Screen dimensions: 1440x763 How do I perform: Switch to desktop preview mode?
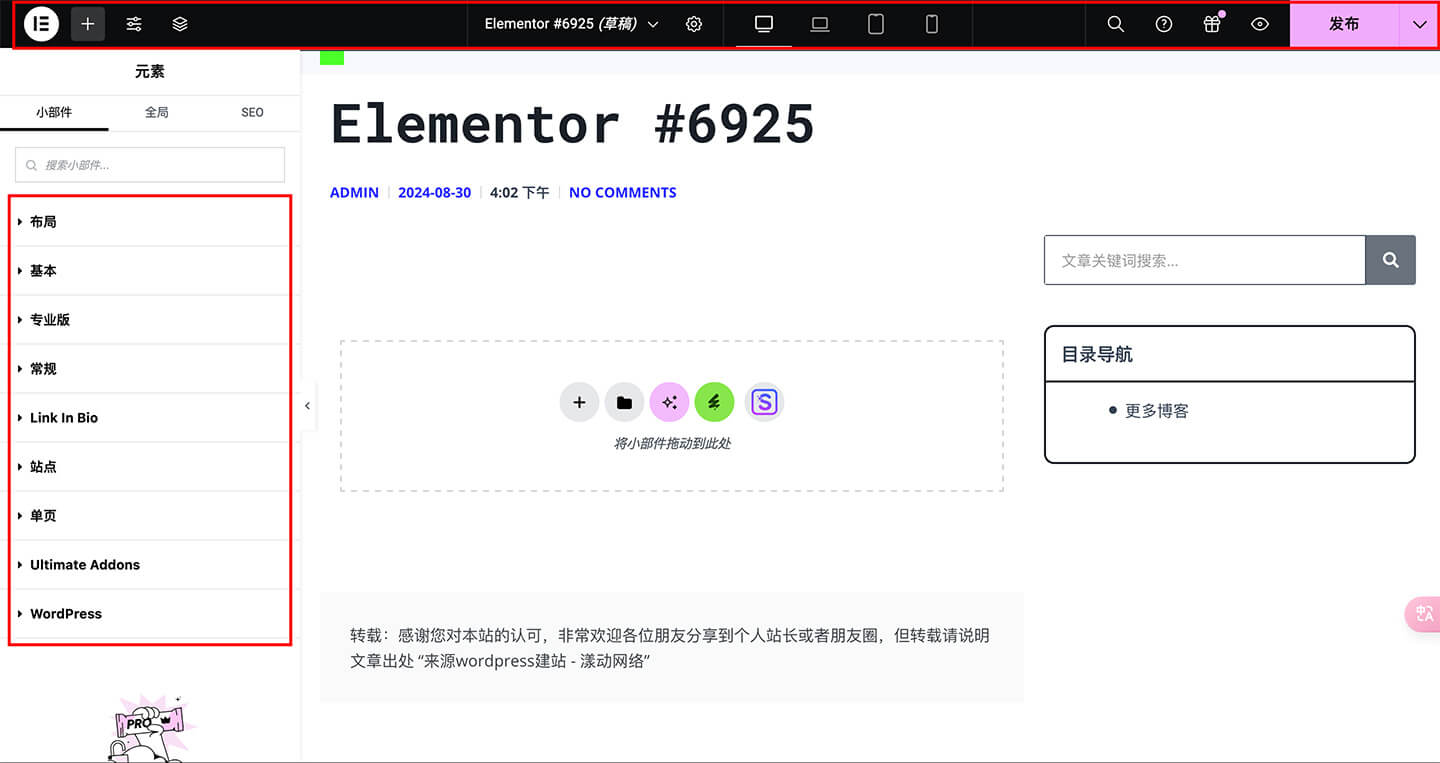(x=764, y=24)
